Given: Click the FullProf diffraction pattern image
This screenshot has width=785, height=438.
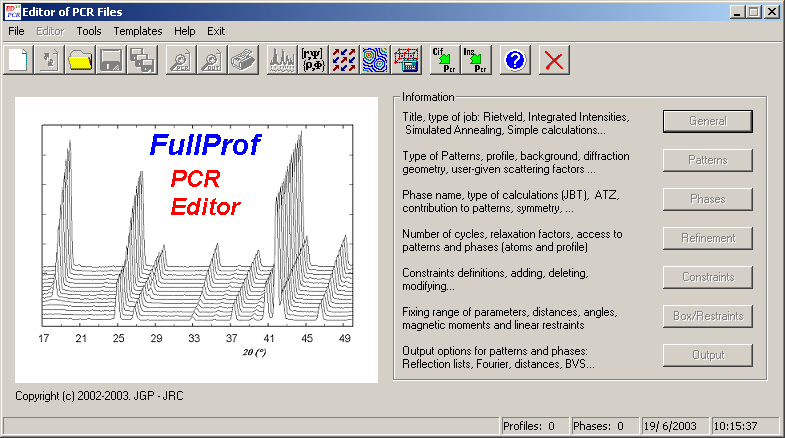Looking at the screenshot, I should pos(196,240).
